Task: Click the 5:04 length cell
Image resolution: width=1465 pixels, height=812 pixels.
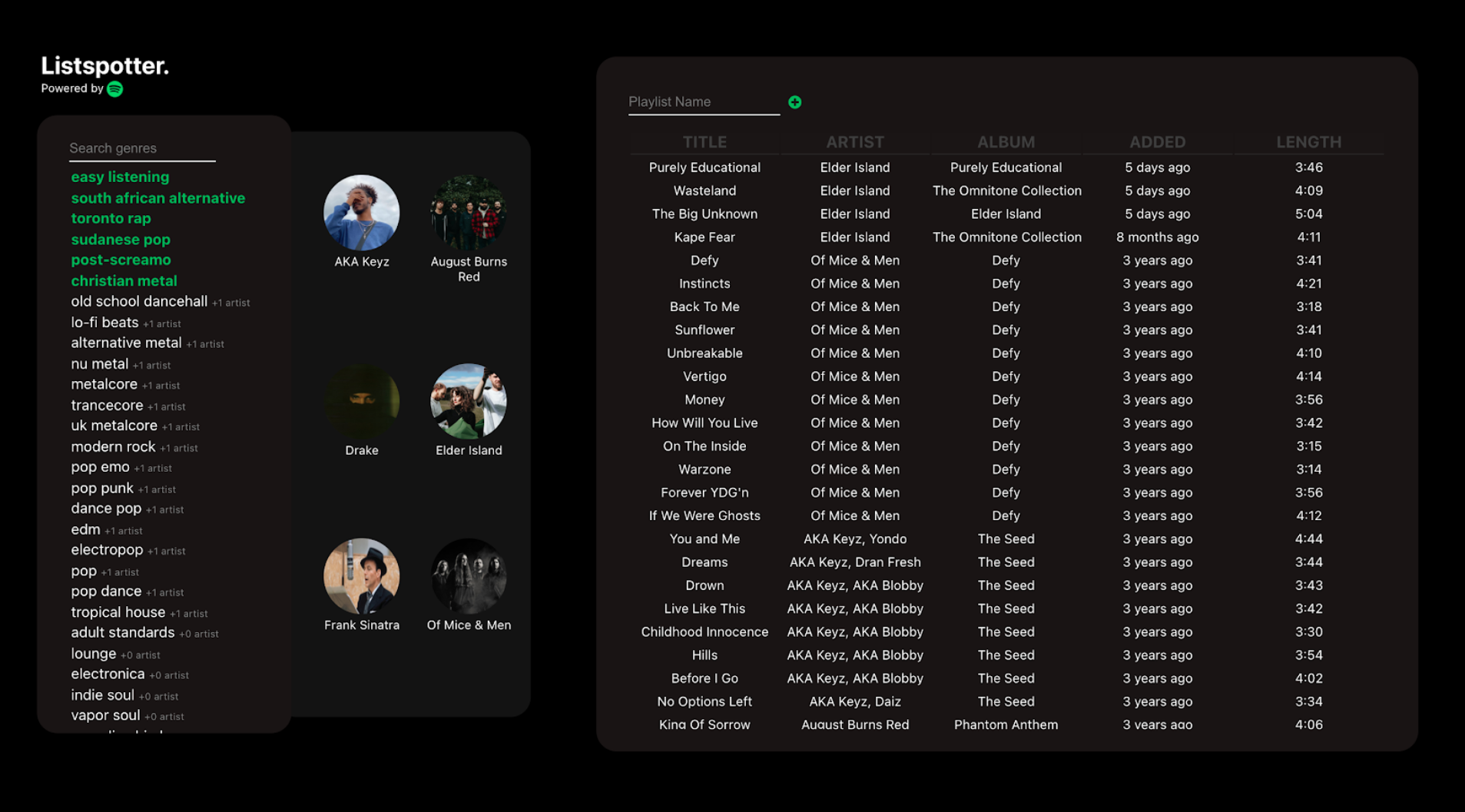Action: pos(1308,214)
